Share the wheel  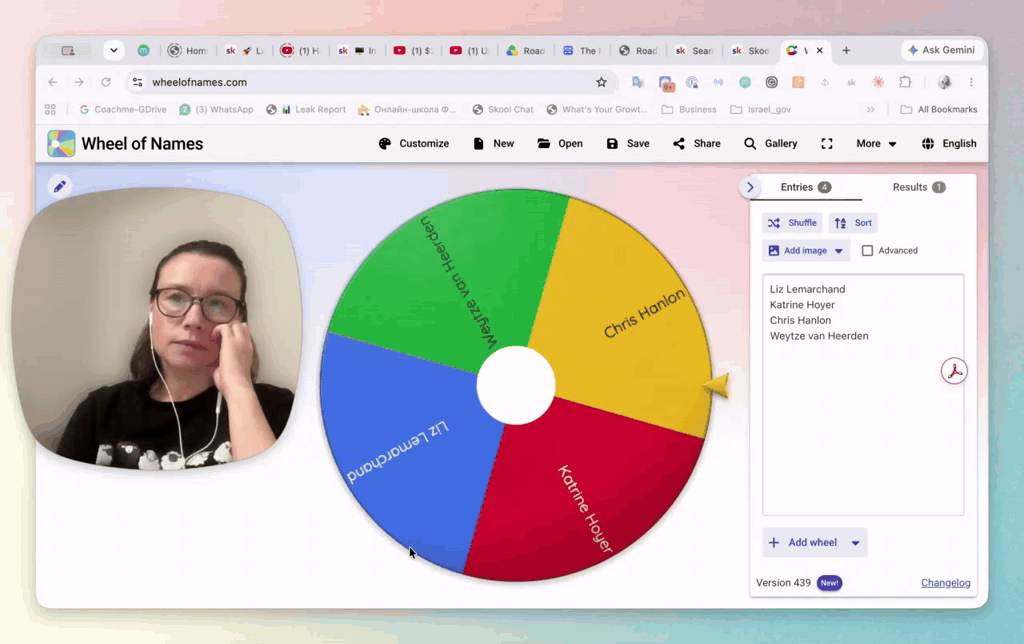tap(697, 144)
